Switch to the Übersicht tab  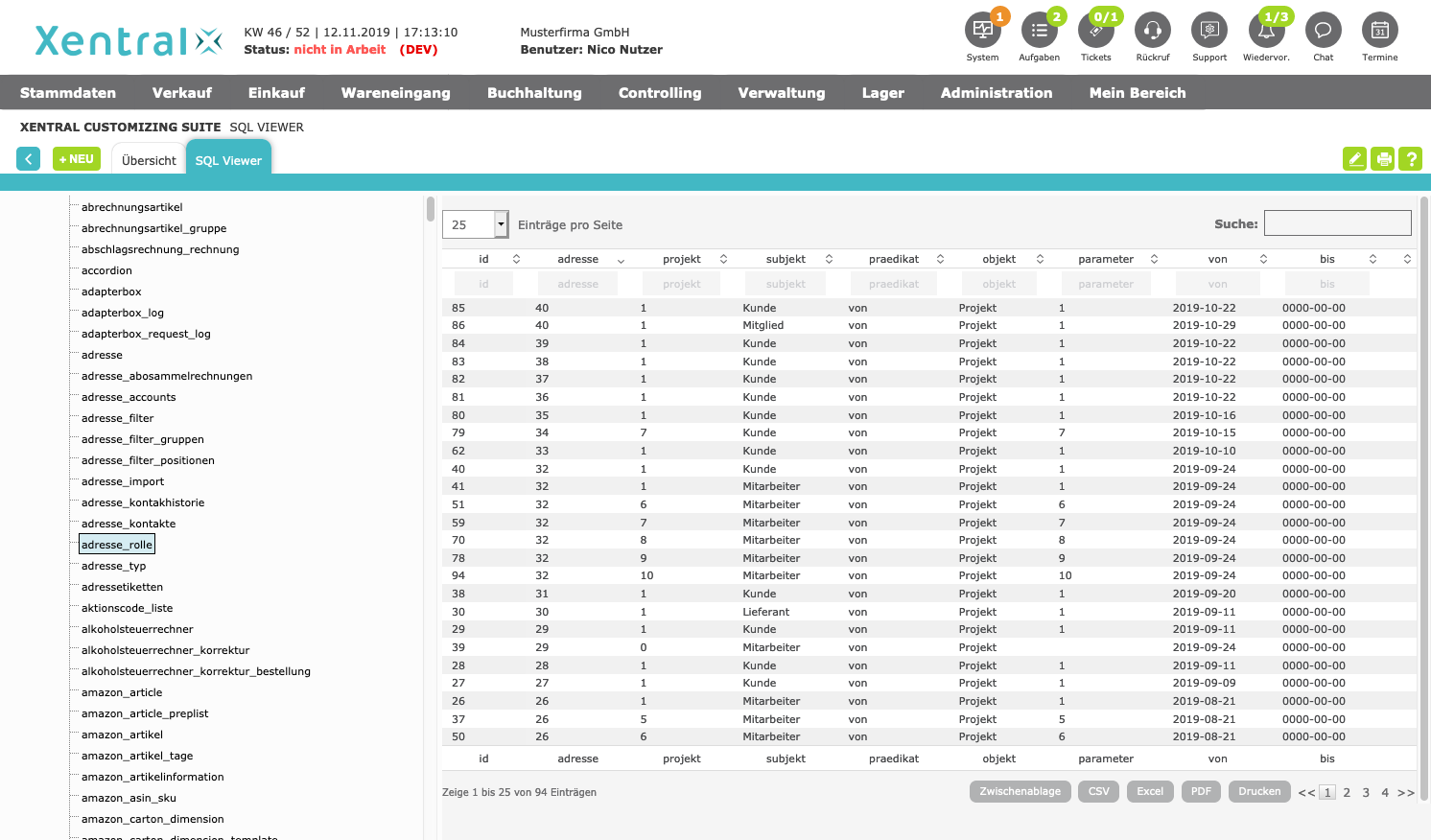(x=149, y=160)
